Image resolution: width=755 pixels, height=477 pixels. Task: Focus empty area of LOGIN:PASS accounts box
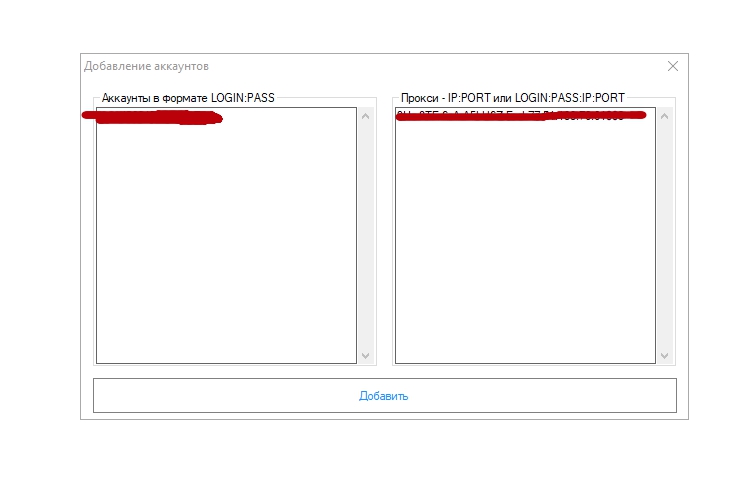pyautogui.click(x=226, y=243)
